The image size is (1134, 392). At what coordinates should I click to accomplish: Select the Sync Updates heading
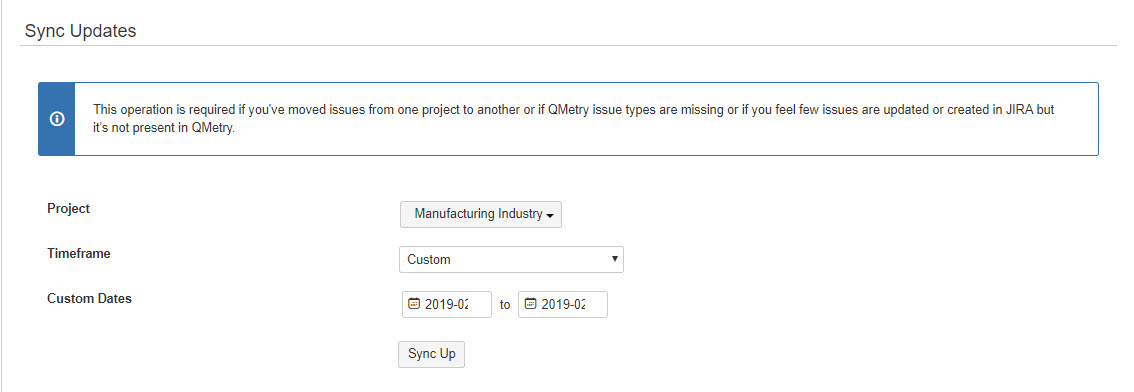point(80,31)
